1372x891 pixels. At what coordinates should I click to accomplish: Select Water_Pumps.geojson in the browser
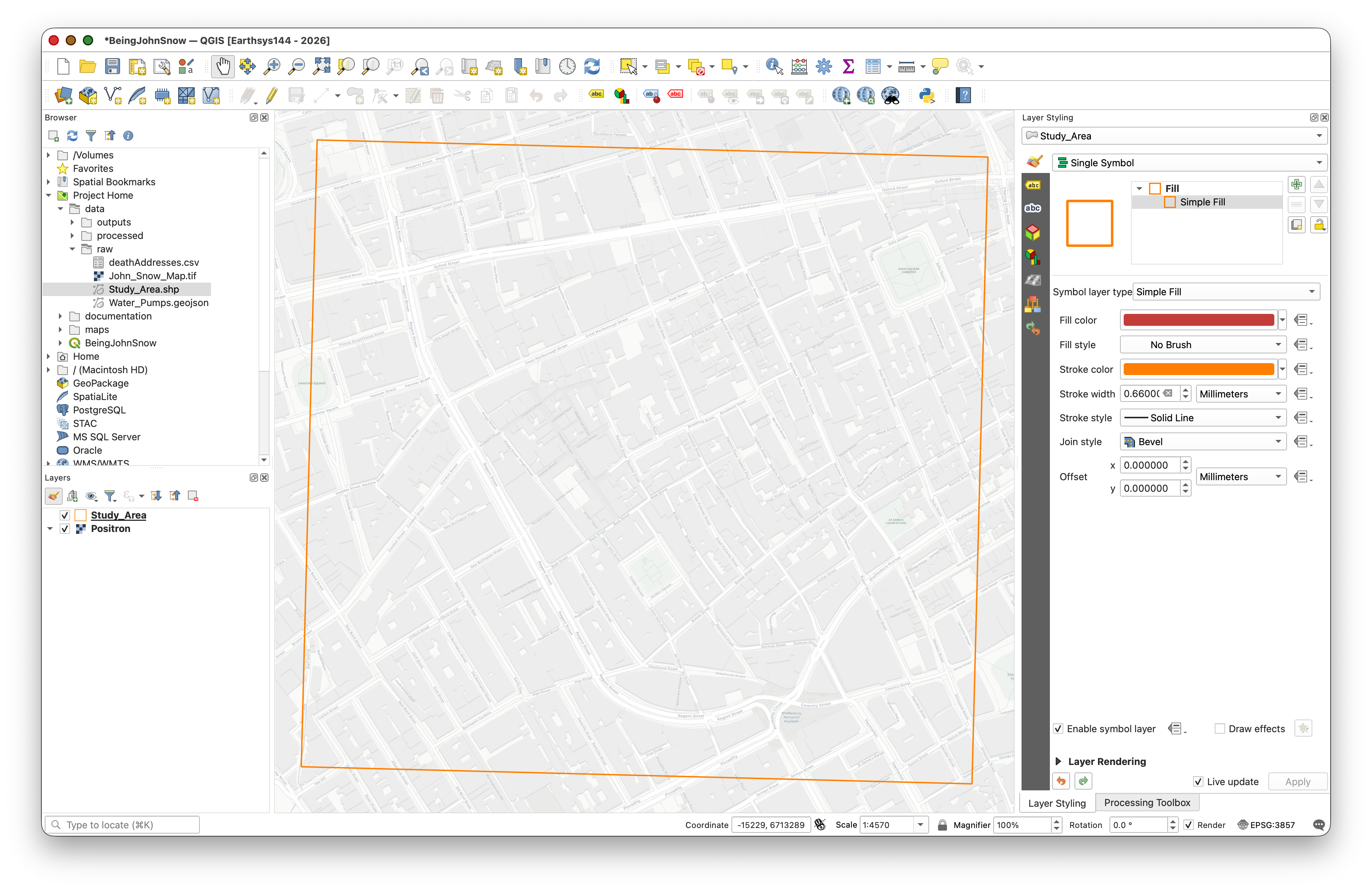tap(158, 303)
